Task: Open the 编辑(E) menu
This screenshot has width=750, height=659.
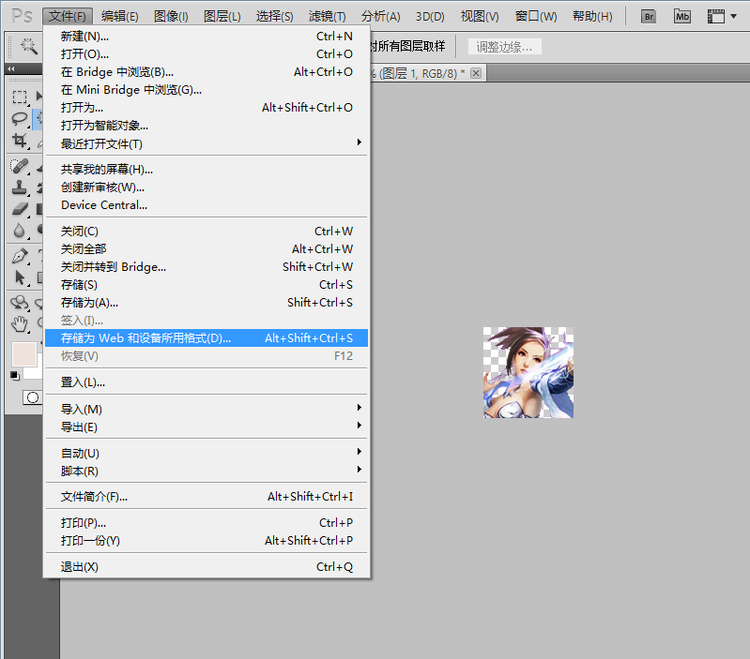Action: tap(120, 17)
